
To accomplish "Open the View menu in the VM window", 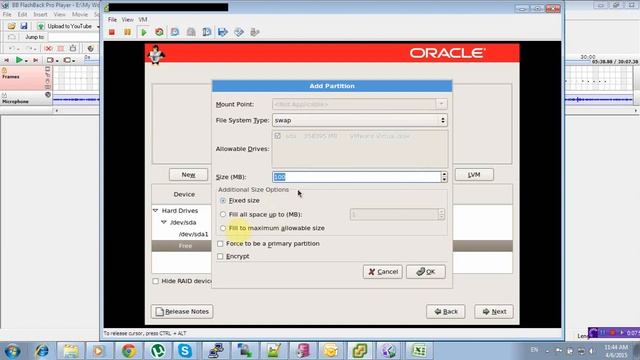I will pos(128,20).
